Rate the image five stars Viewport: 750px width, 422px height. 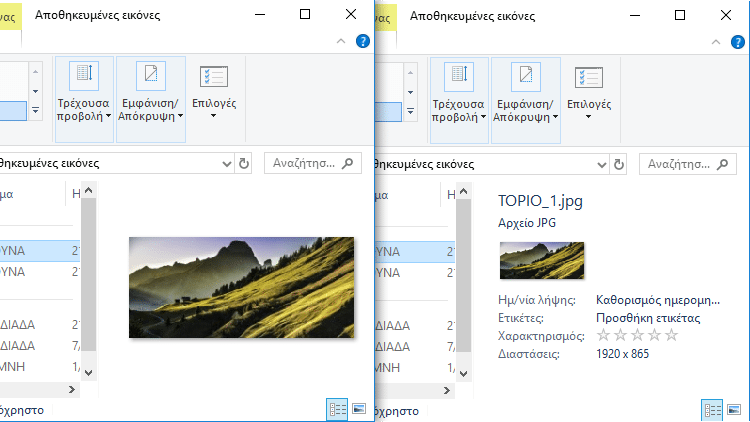pos(672,335)
